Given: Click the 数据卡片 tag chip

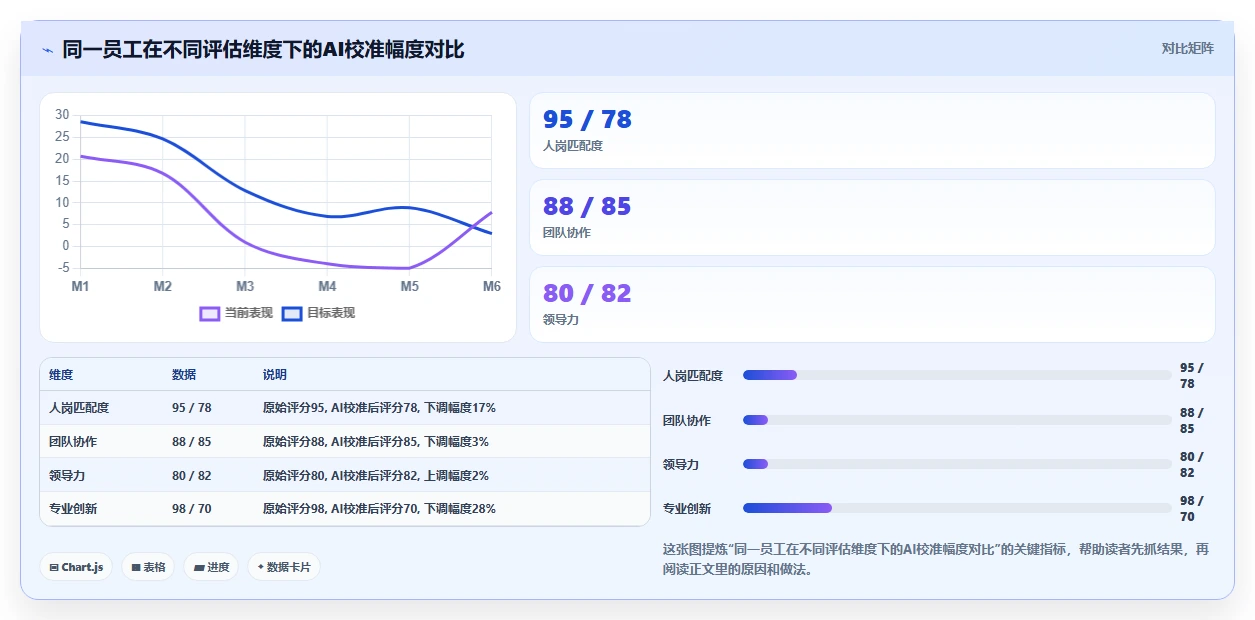Looking at the screenshot, I should (284, 567).
